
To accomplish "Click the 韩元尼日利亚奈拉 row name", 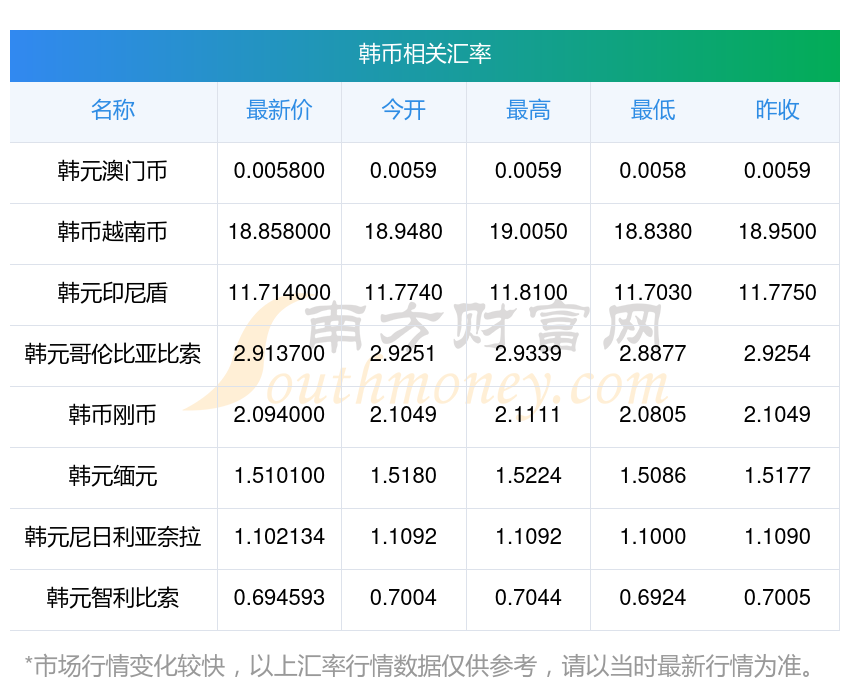I will pyautogui.click(x=113, y=537).
